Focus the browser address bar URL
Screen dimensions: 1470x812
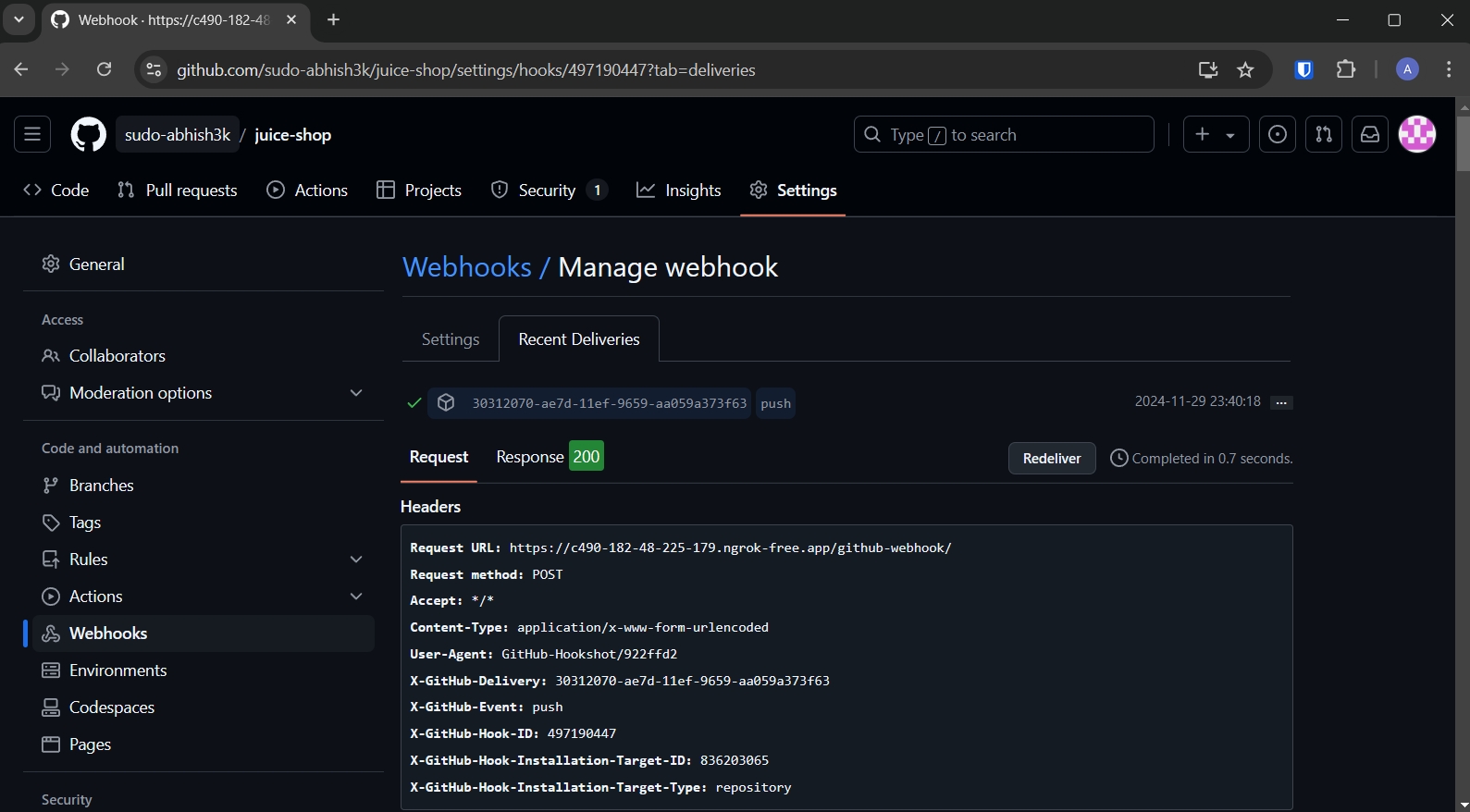click(466, 70)
